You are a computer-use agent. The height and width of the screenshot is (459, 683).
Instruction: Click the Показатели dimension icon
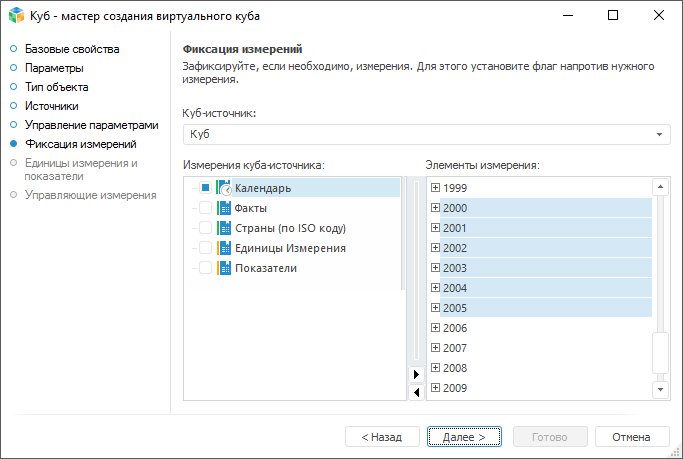224,268
